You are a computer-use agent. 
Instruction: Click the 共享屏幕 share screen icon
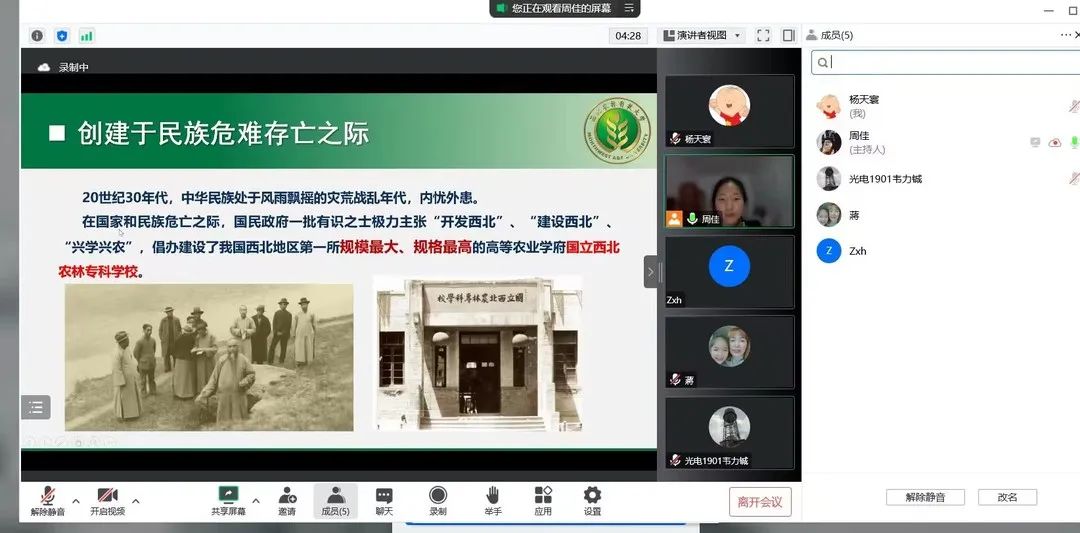tap(228, 495)
